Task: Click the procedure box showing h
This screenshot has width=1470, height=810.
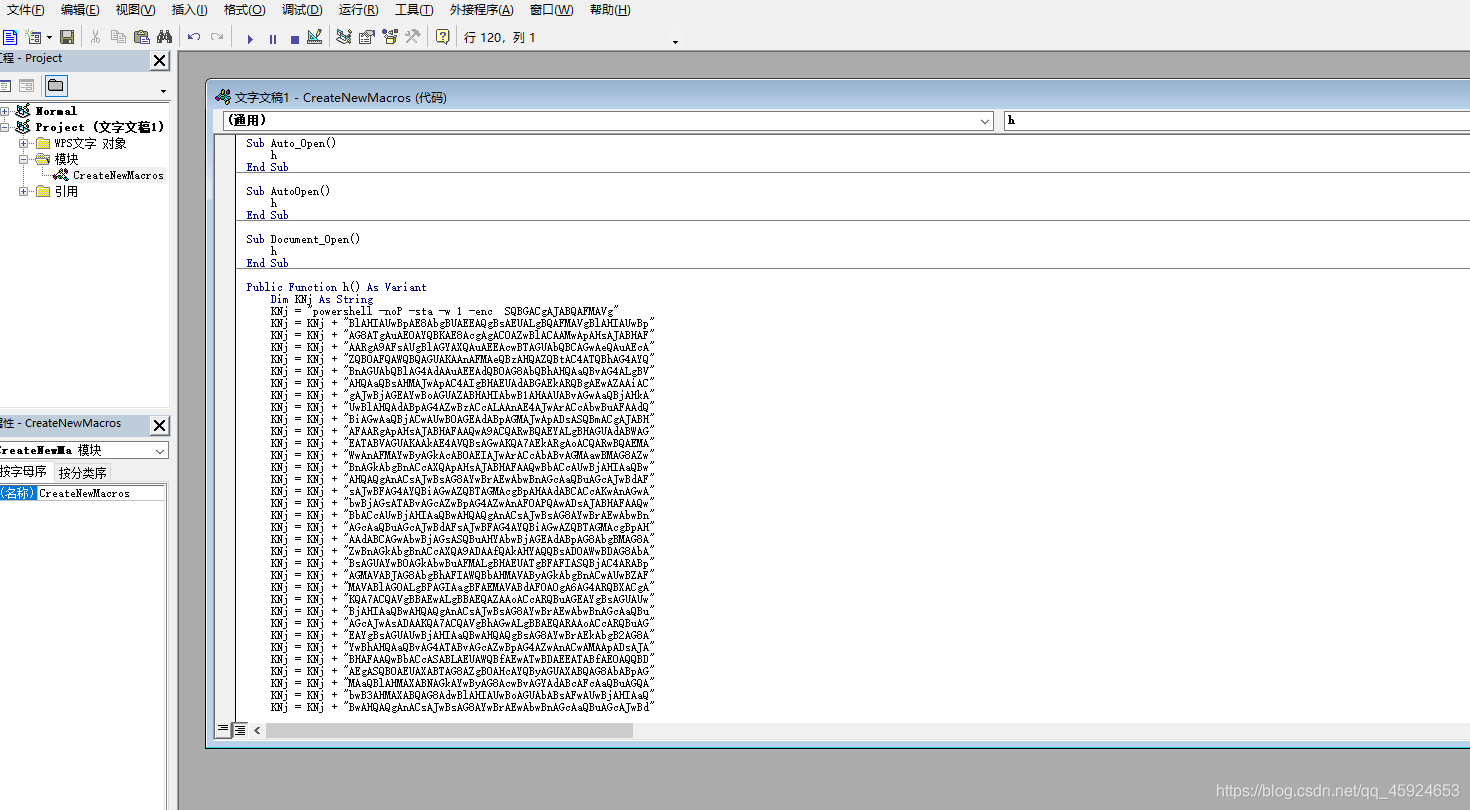Action: (x=1237, y=120)
